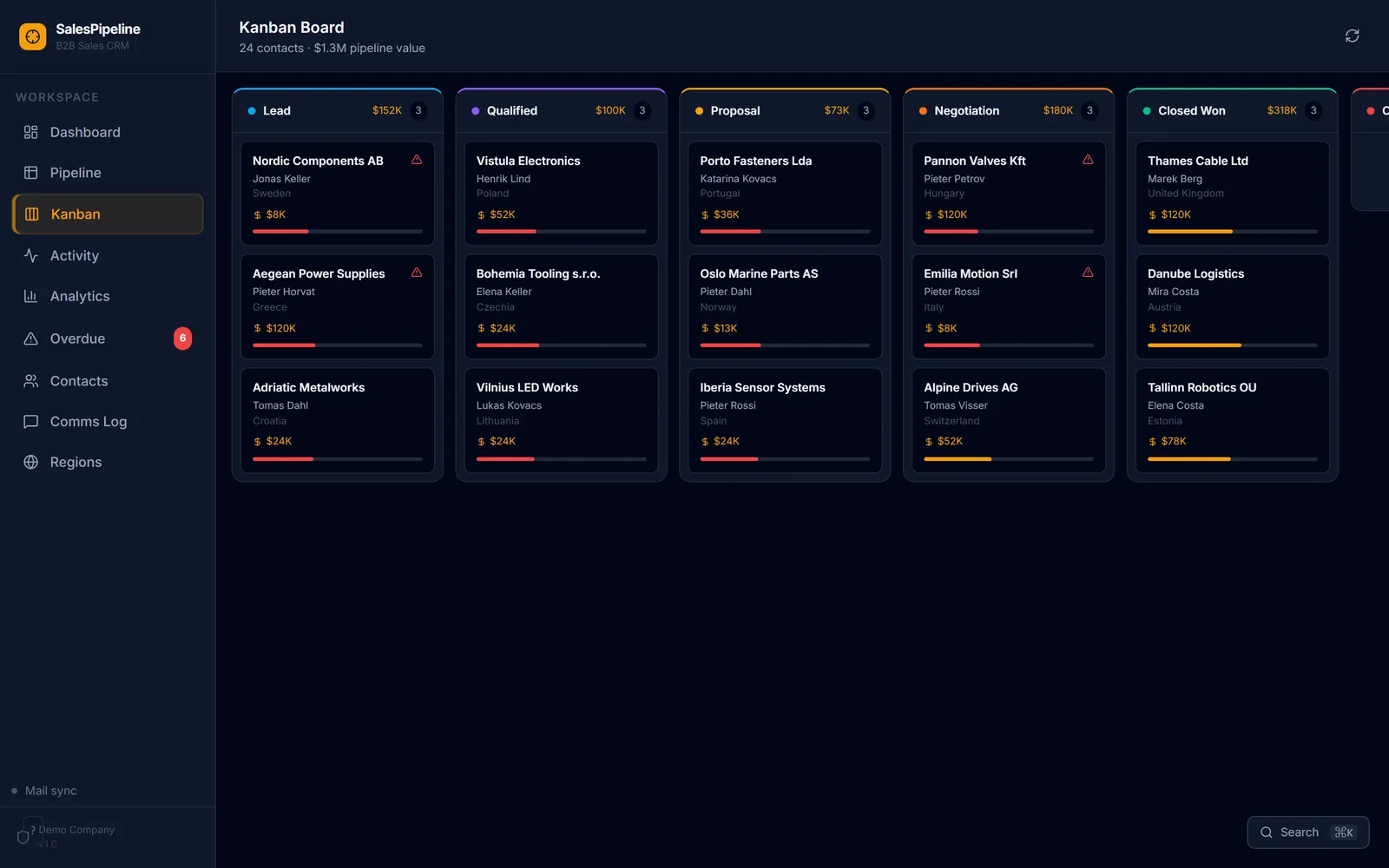Viewport: 1389px width, 868px height.
Task: Click the warning icon on Emilia Motion Srl
Action: coord(1088,273)
